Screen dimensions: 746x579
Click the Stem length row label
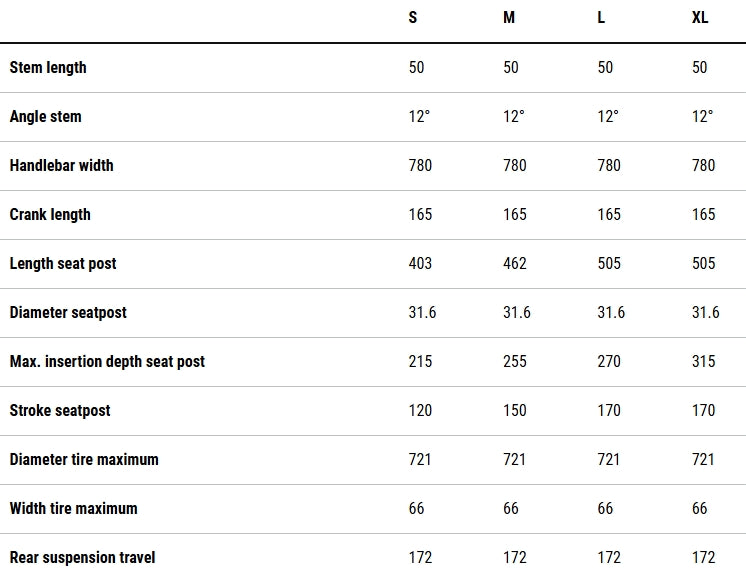tap(48, 67)
